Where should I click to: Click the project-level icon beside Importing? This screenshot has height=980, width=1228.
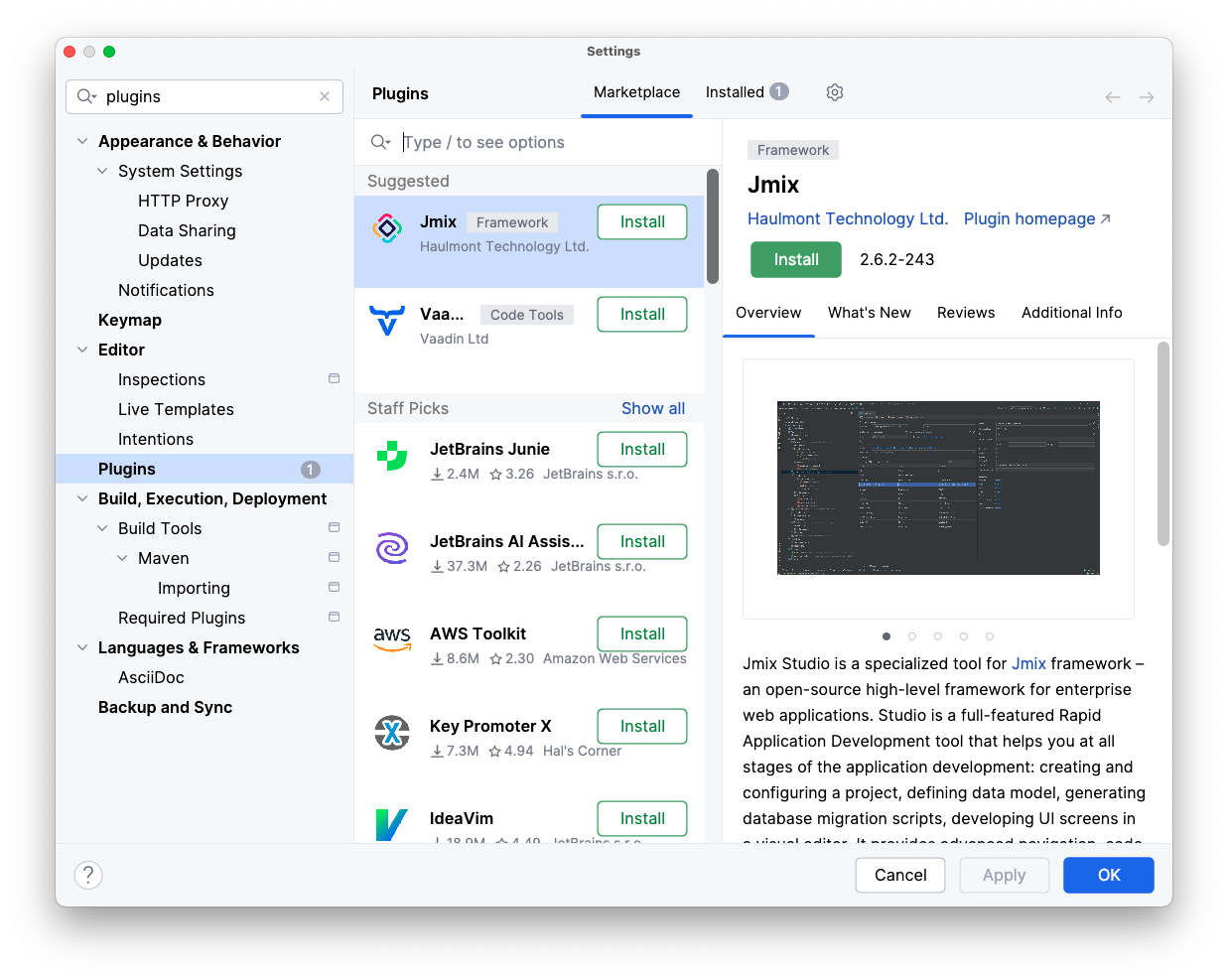(335, 587)
